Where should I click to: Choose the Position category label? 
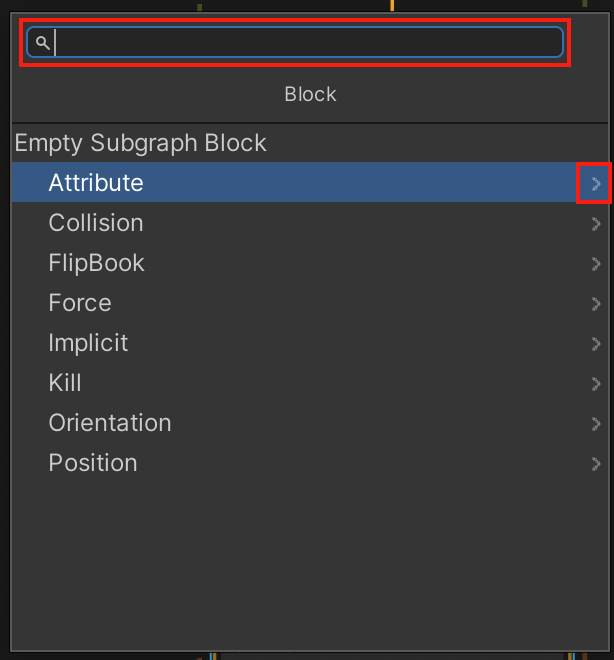point(93,463)
